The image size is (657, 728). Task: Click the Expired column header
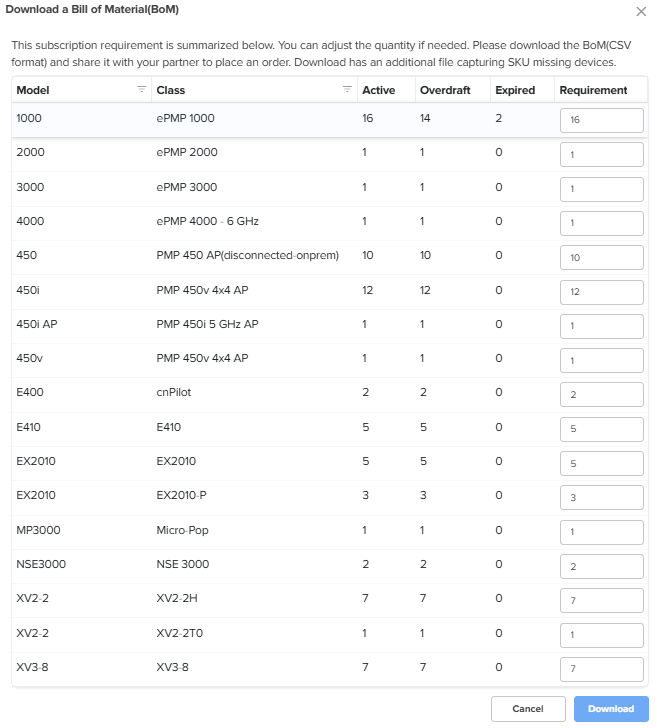coord(515,90)
